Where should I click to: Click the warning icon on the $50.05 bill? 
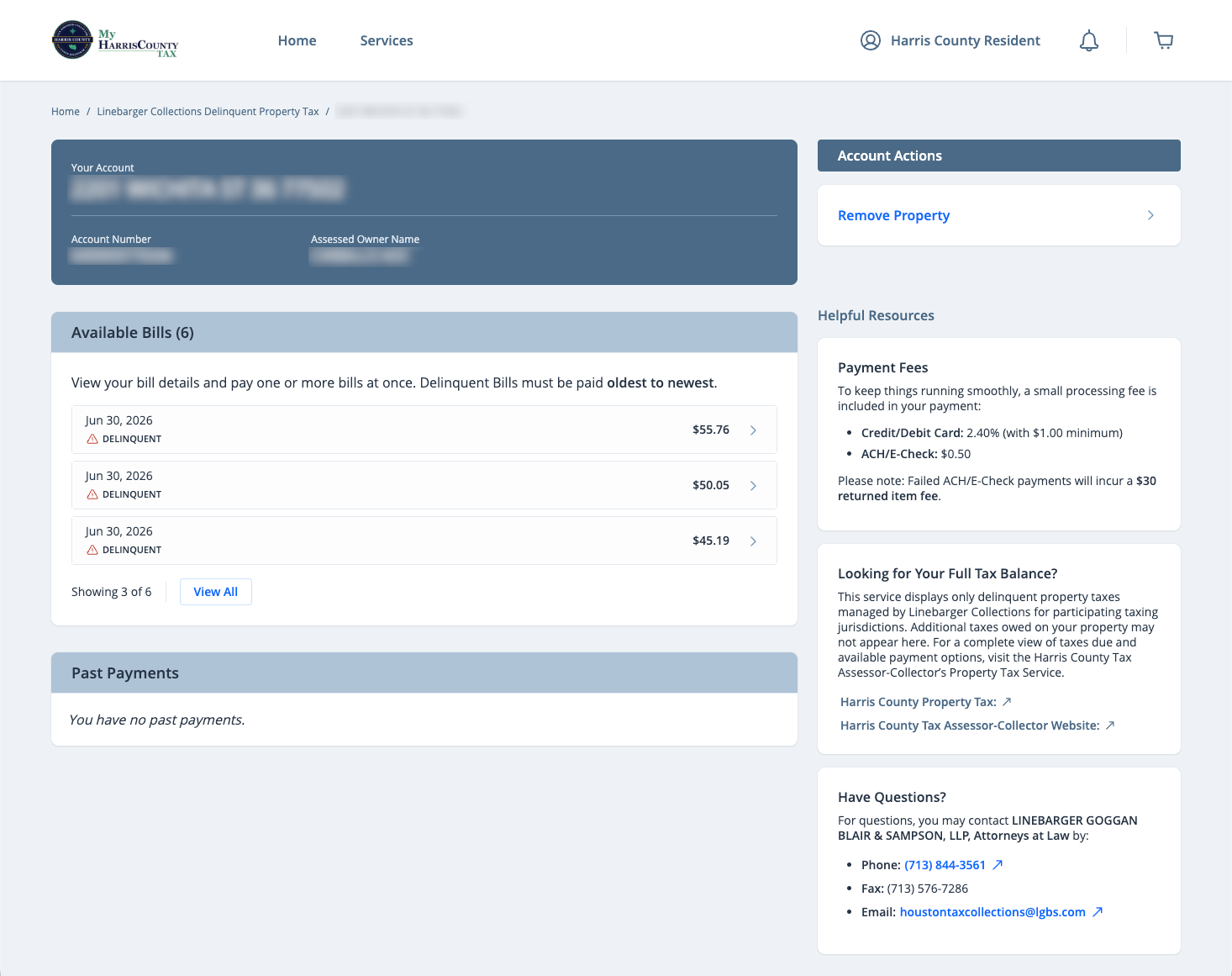pos(92,494)
